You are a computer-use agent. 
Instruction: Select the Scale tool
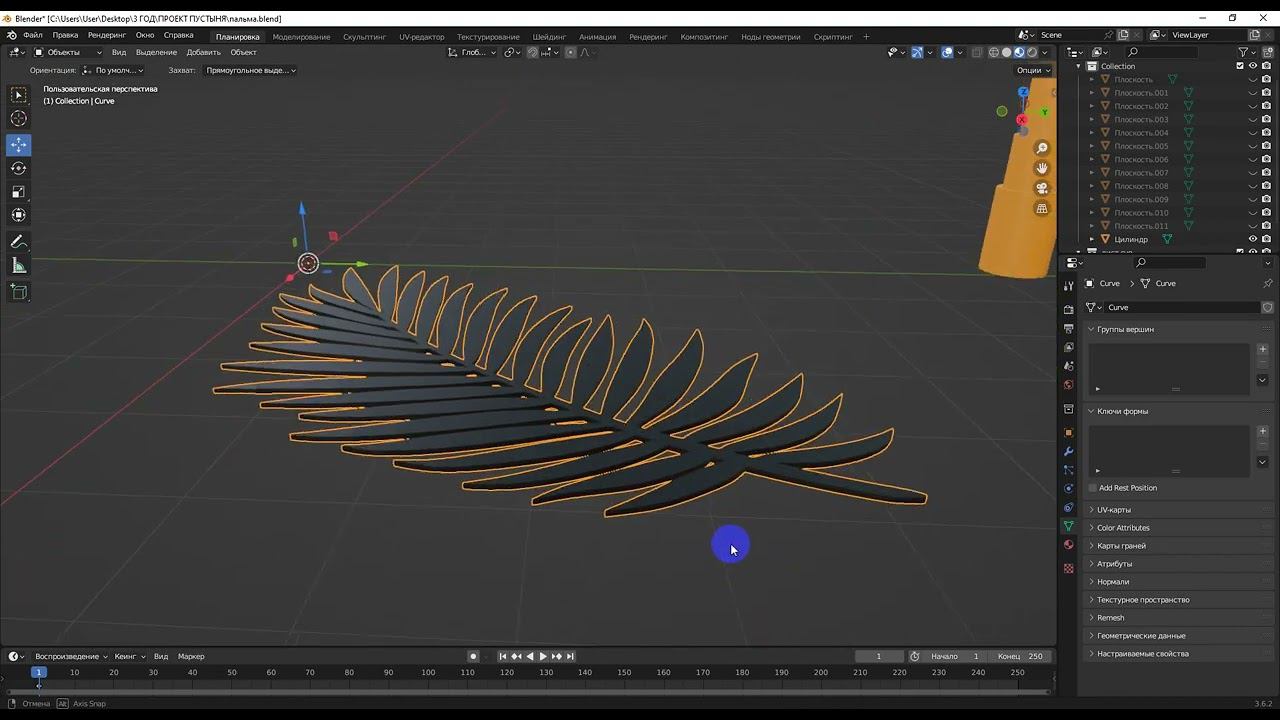19,192
